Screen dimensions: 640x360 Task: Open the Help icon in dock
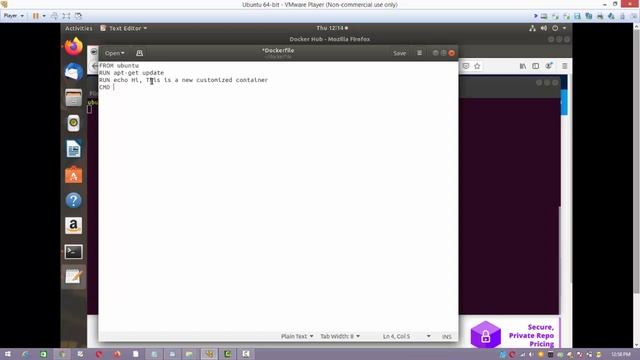click(73, 200)
